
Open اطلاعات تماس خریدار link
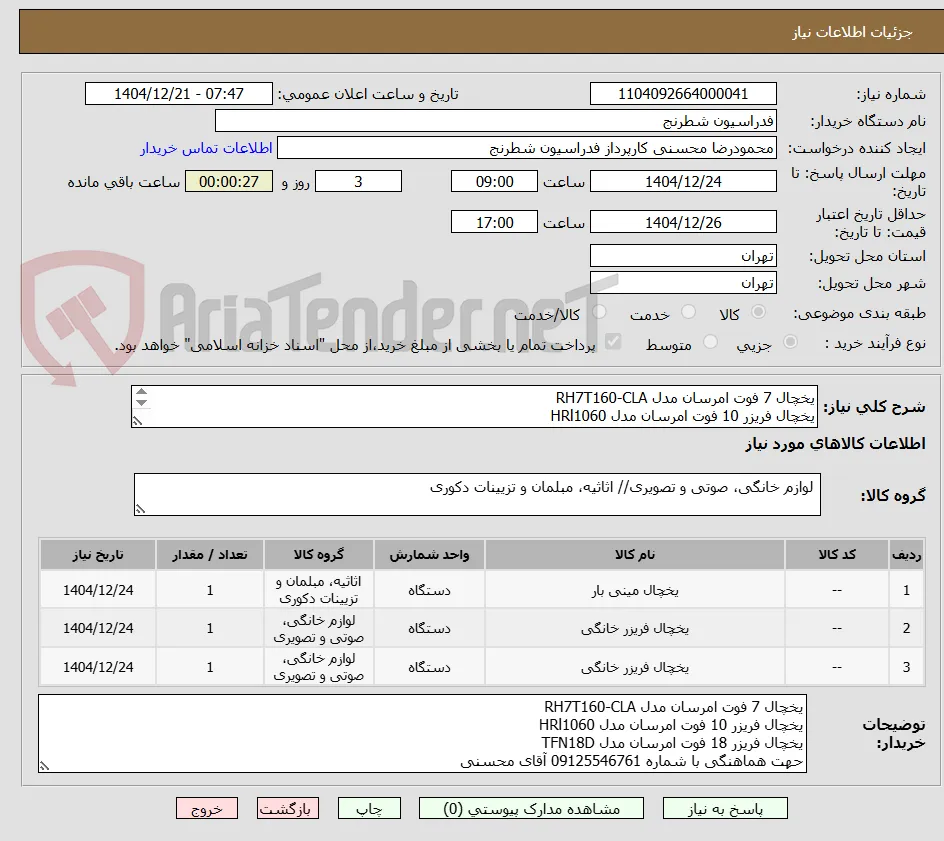pyautogui.click(x=206, y=148)
